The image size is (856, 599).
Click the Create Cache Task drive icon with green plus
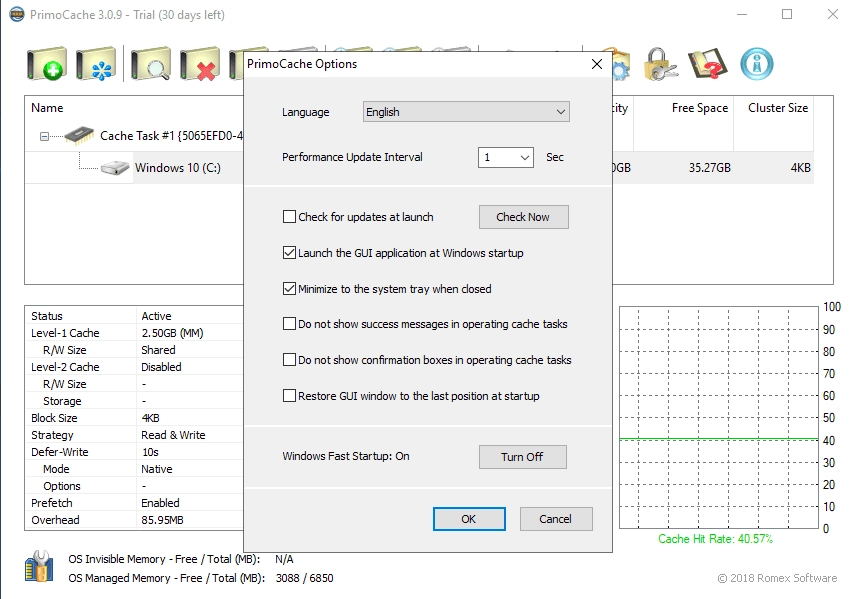click(x=47, y=64)
